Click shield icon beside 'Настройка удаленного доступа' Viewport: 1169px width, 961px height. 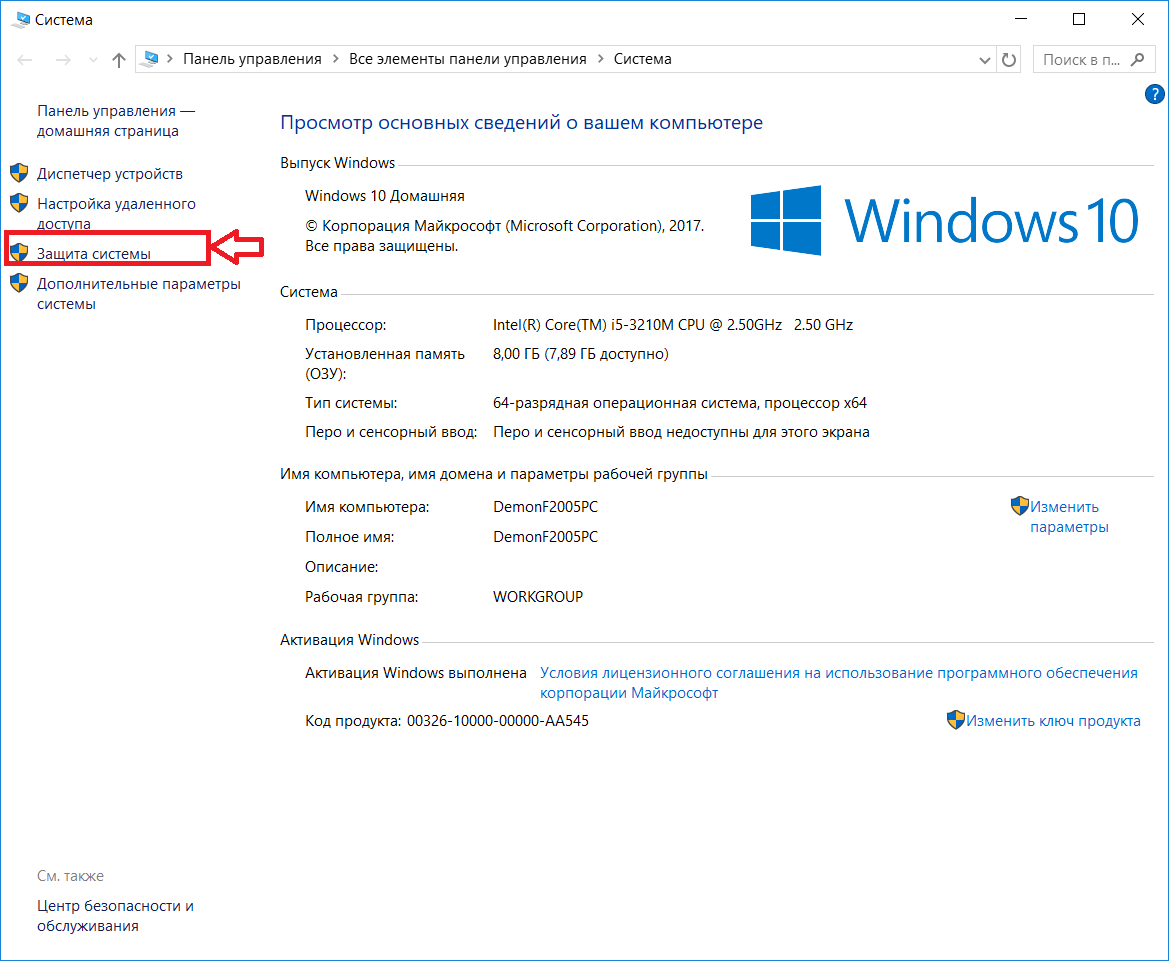click(19, 203)
